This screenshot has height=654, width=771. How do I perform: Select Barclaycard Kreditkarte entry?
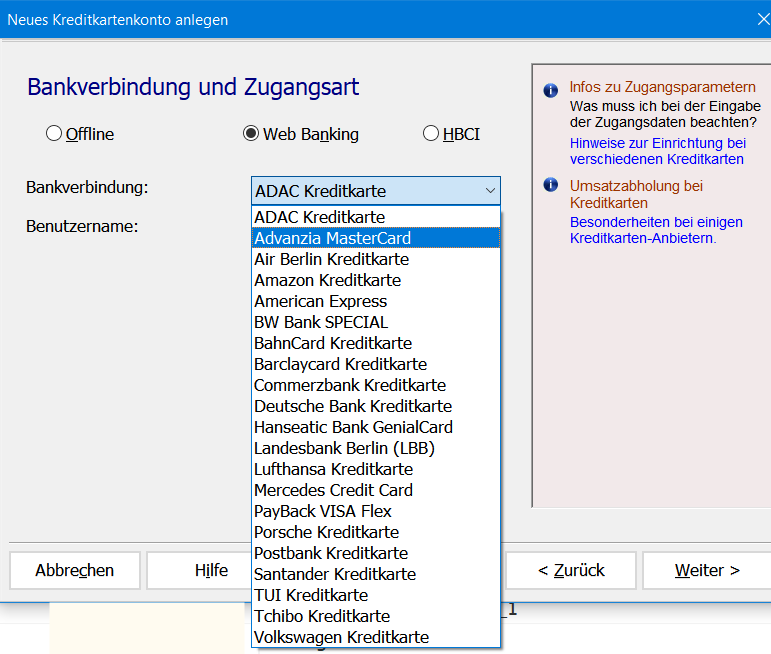[340, 364]
